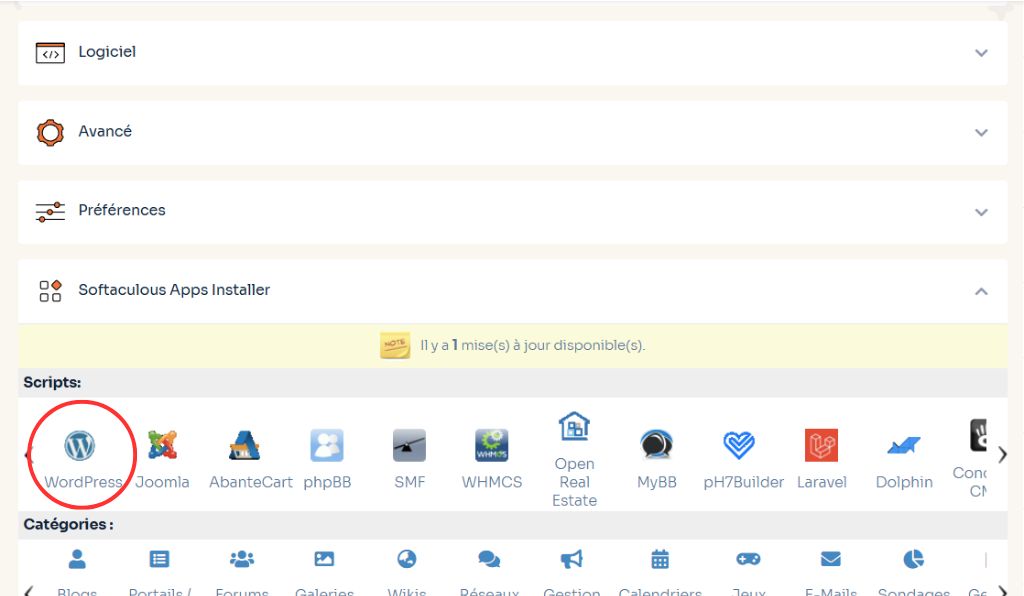This screenshot has width=1024, height=596.
Task: Select the Forums category icon
Action: pos(242,559)
